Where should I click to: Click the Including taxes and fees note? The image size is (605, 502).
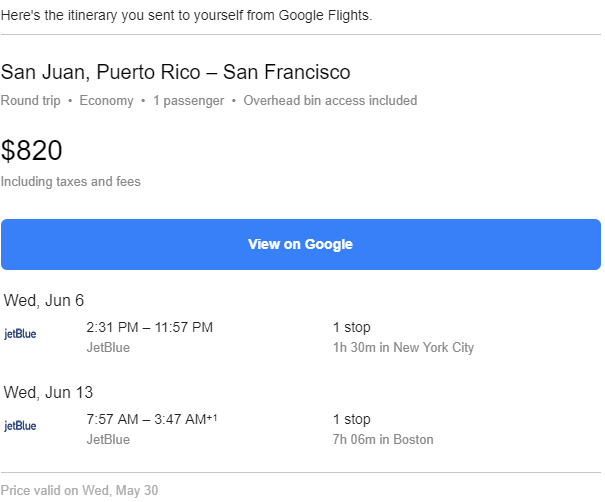pyautogui.click(x=71, y=182)
